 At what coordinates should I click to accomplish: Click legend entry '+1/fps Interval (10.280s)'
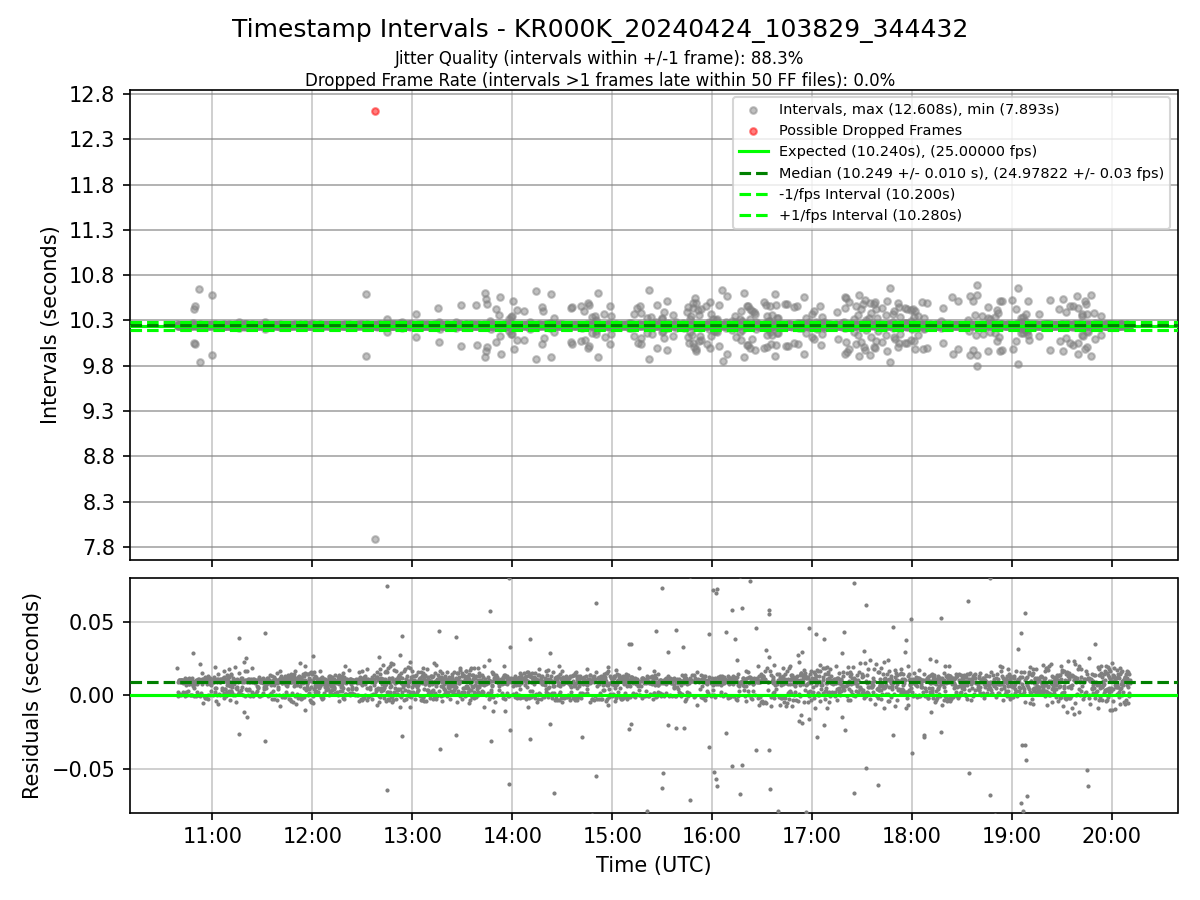(870, 214)
